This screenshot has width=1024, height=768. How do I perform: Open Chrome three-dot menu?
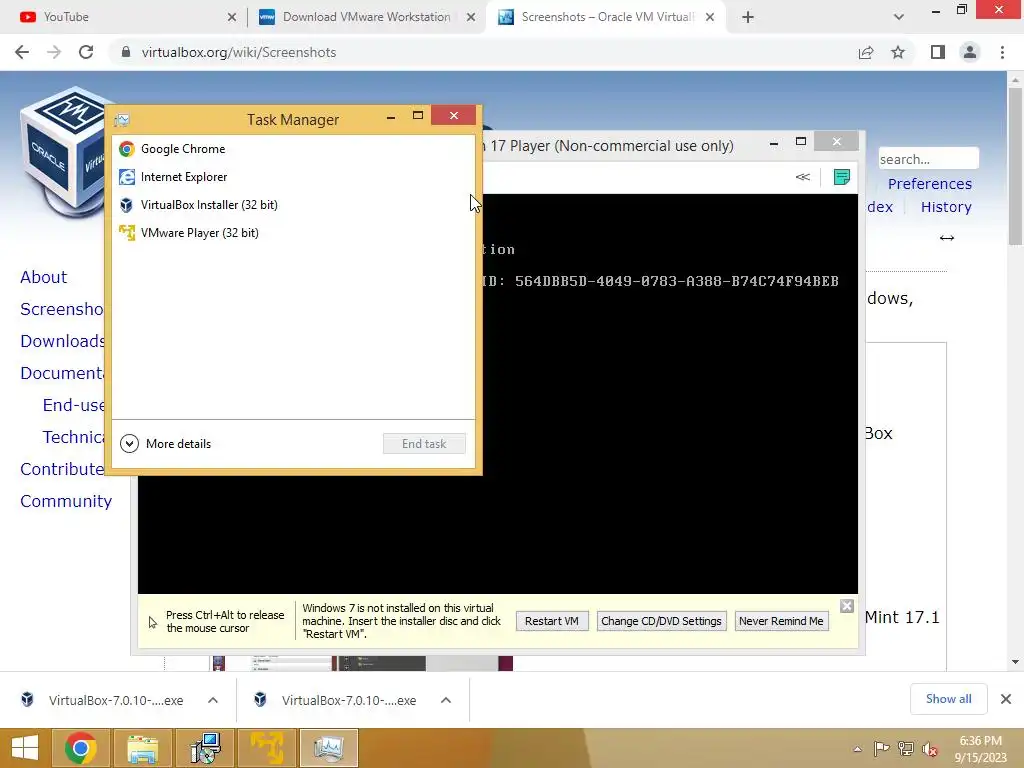1002,52
